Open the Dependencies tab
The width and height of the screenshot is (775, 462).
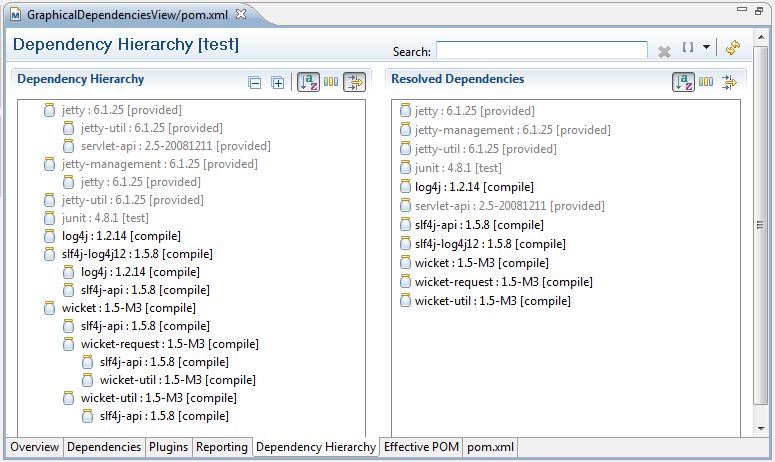[x=104, y=448]
